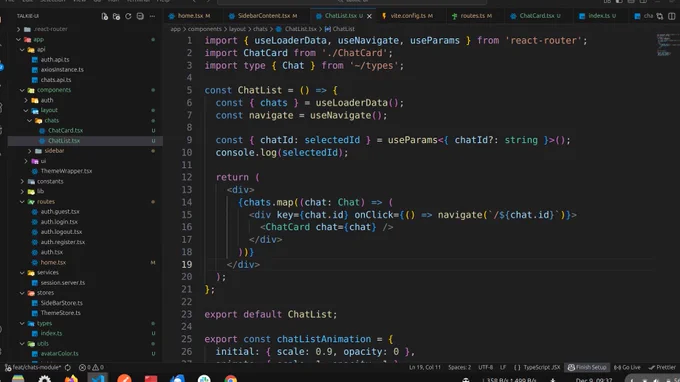
Task: Collapse the components folder
Action: 54,90
